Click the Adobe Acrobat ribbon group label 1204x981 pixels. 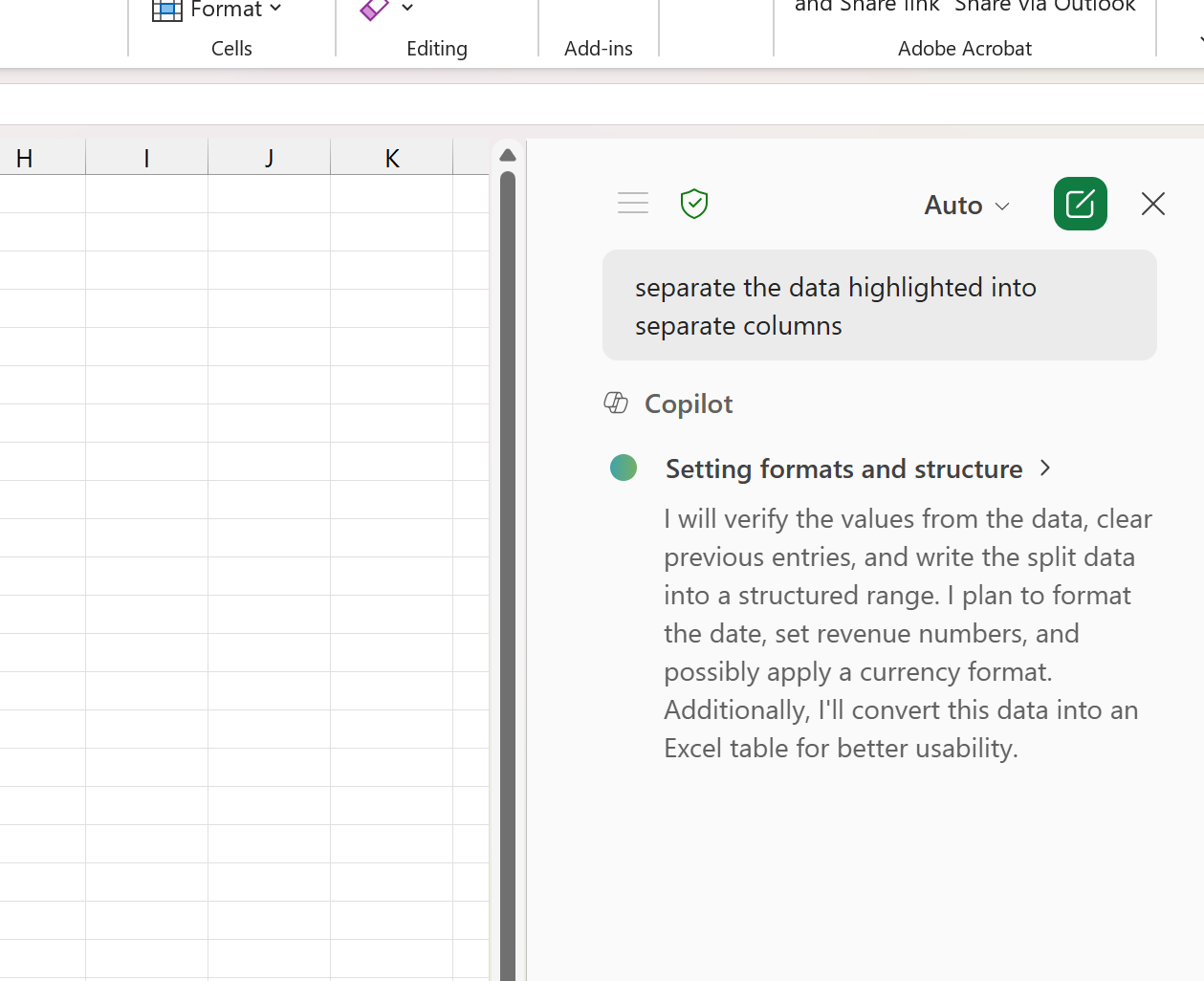964,48
